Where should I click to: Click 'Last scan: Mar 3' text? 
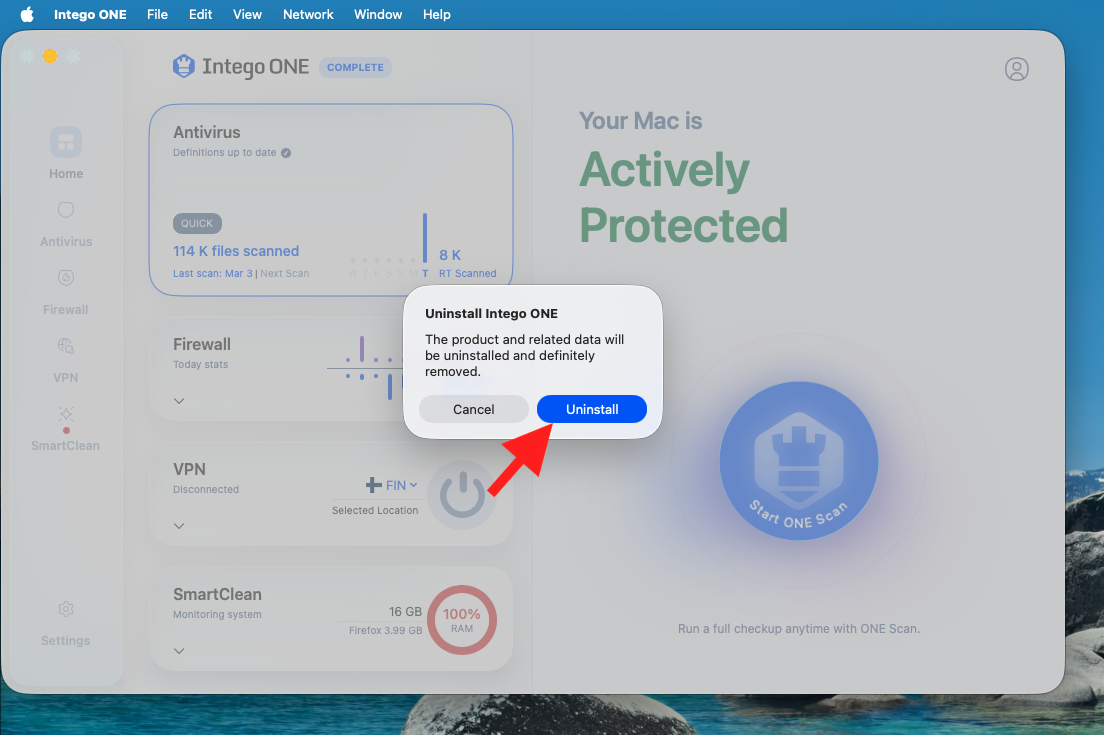click(213, 273)
